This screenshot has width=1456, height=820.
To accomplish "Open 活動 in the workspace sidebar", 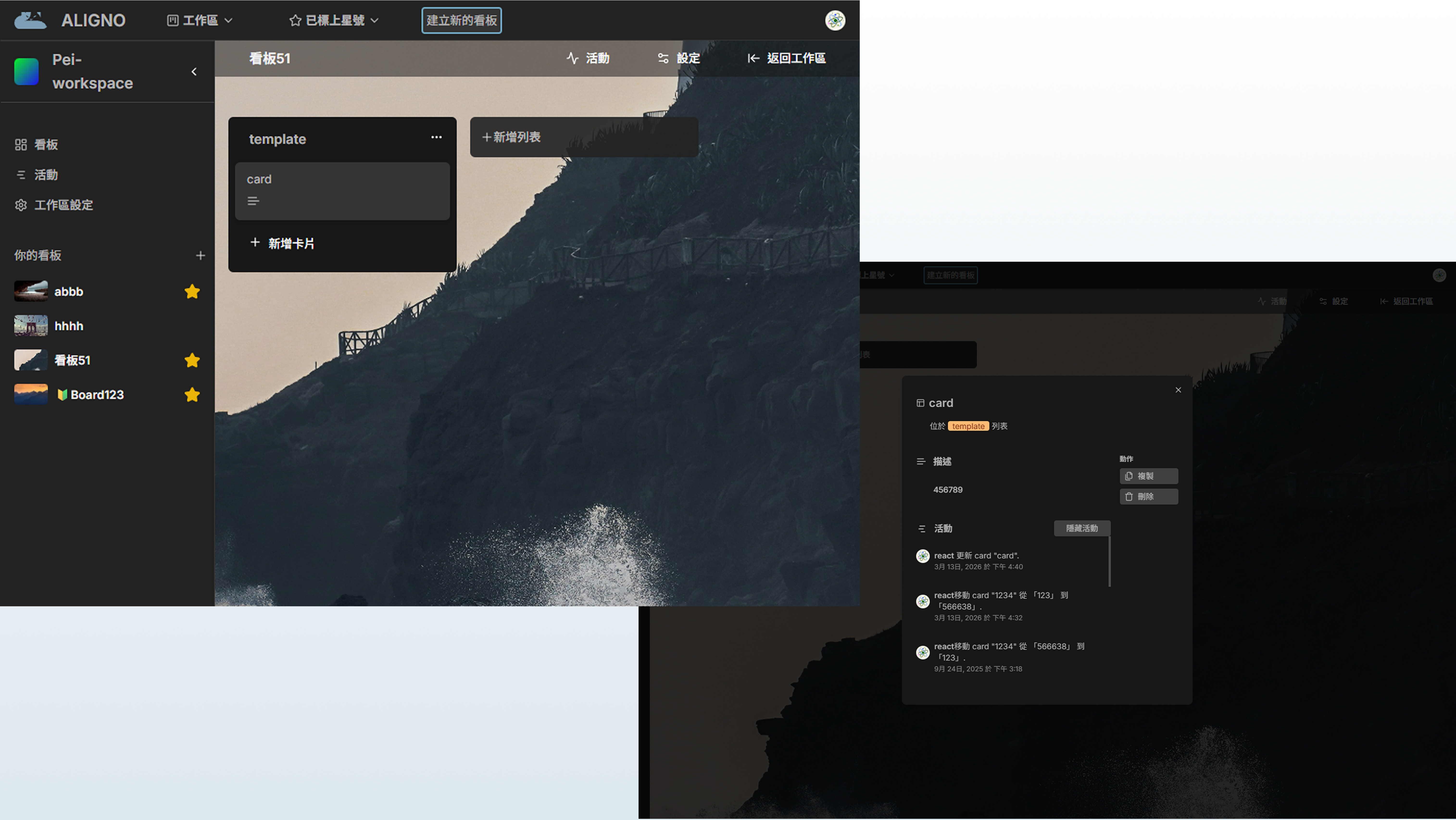I will [37, 175].
